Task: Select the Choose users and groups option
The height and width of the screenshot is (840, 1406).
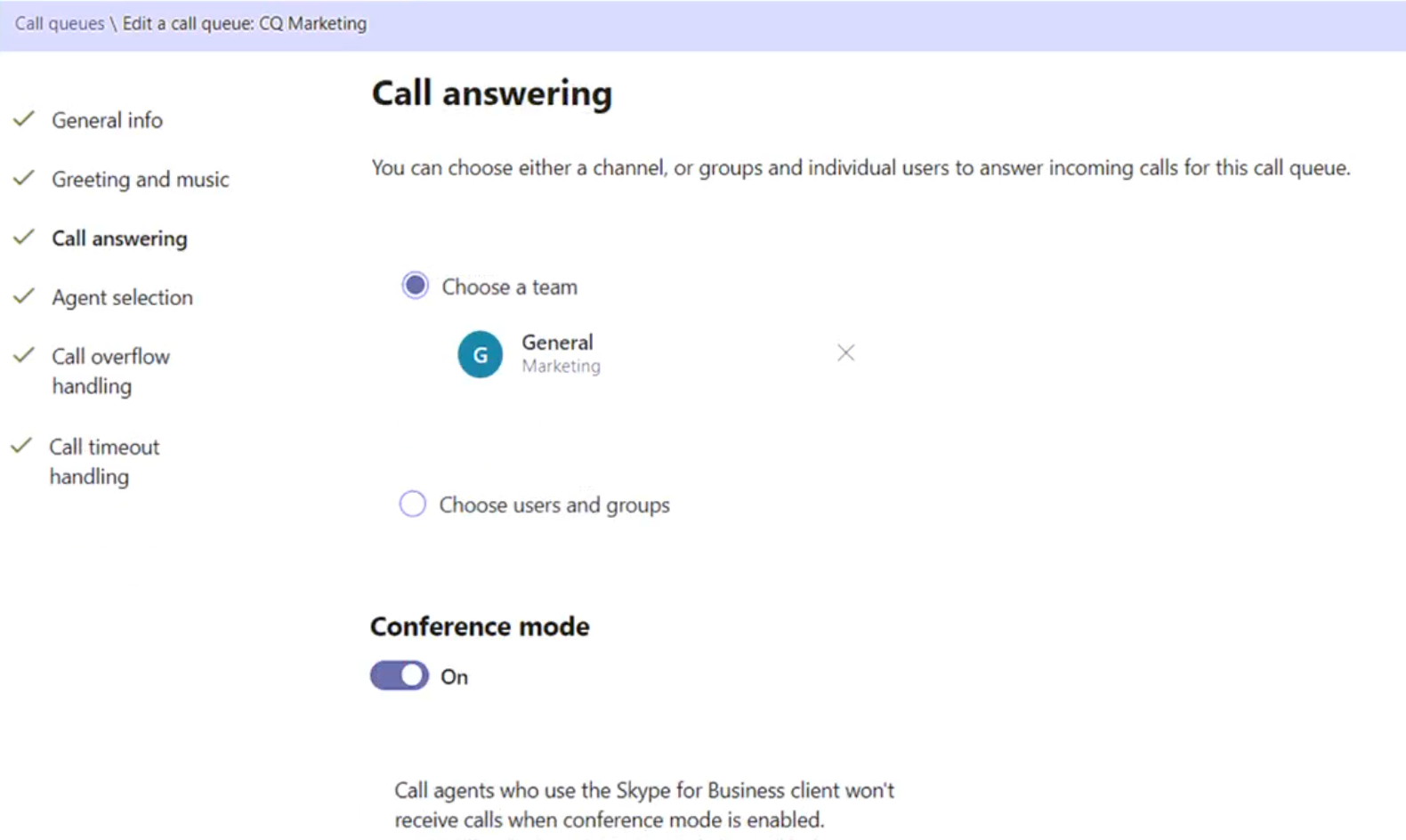Action: [x=413, y=505]
